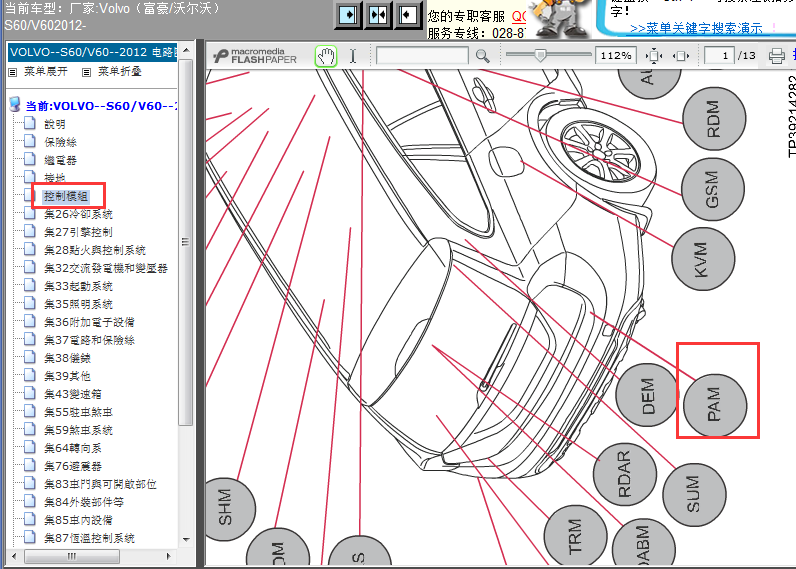Click the search text field in FlashPaper toolbar

click(x=422, y=55)
